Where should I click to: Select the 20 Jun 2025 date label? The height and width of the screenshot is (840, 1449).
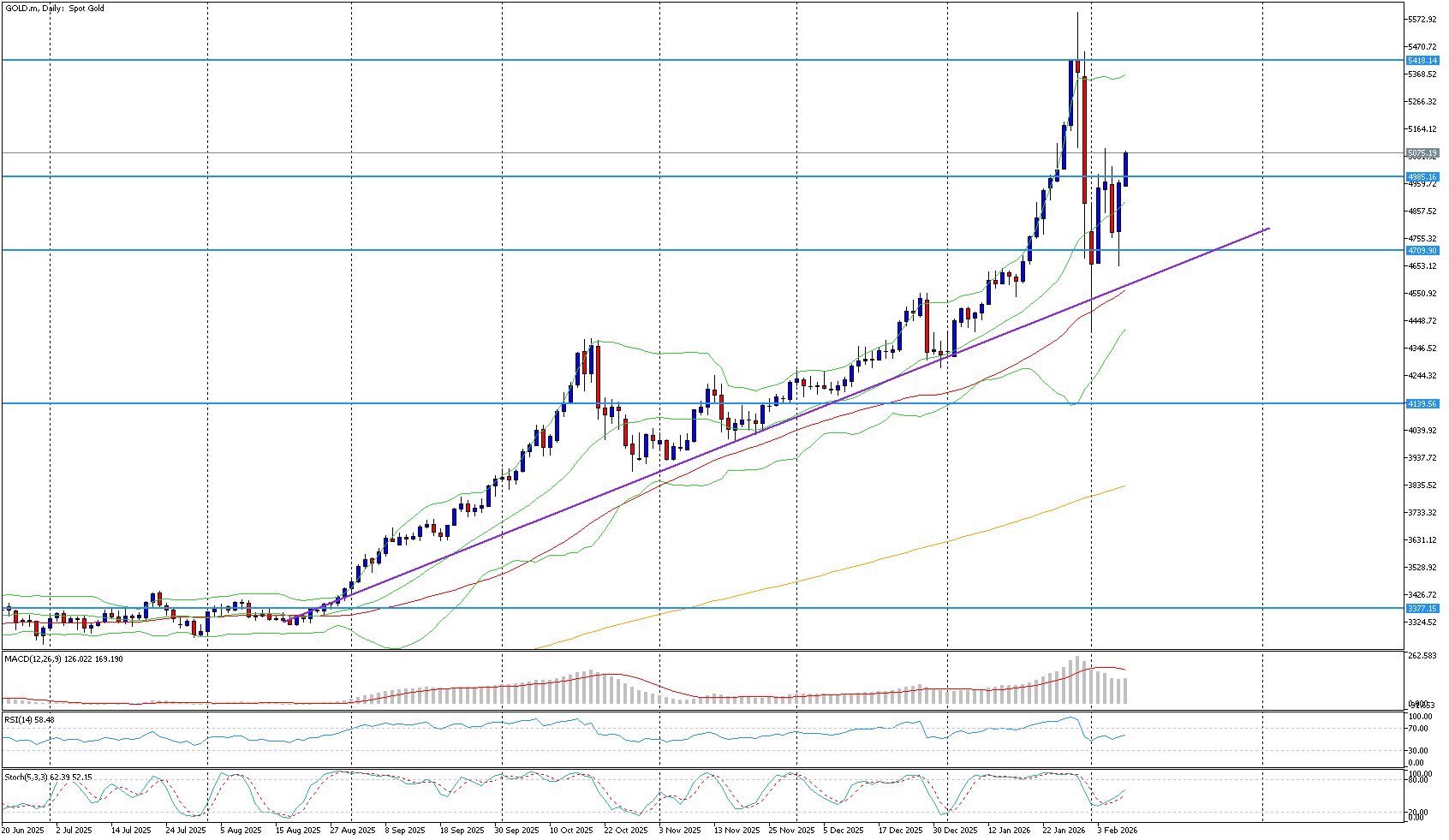[23, 831]
